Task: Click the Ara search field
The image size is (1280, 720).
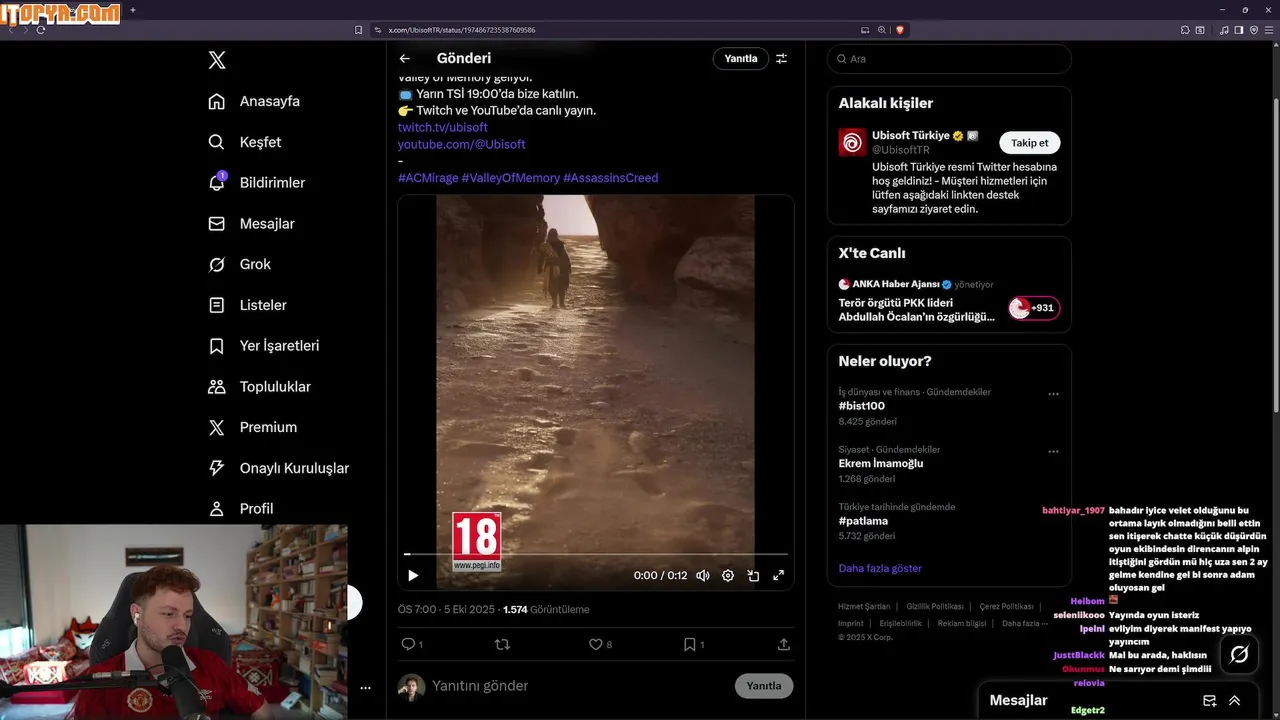Action: pyautogui.click(x=949, y=59)
